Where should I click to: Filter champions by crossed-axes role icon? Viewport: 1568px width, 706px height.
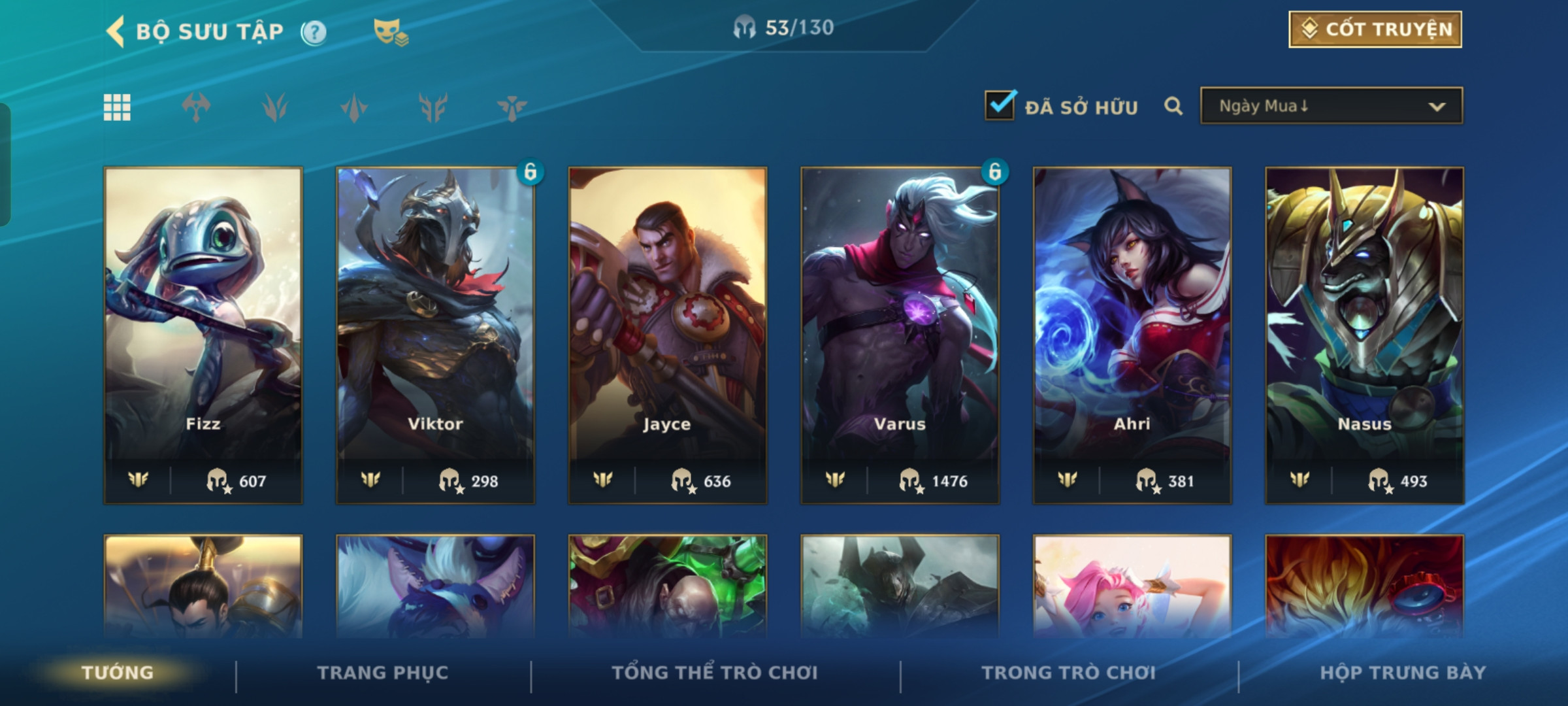196,107
